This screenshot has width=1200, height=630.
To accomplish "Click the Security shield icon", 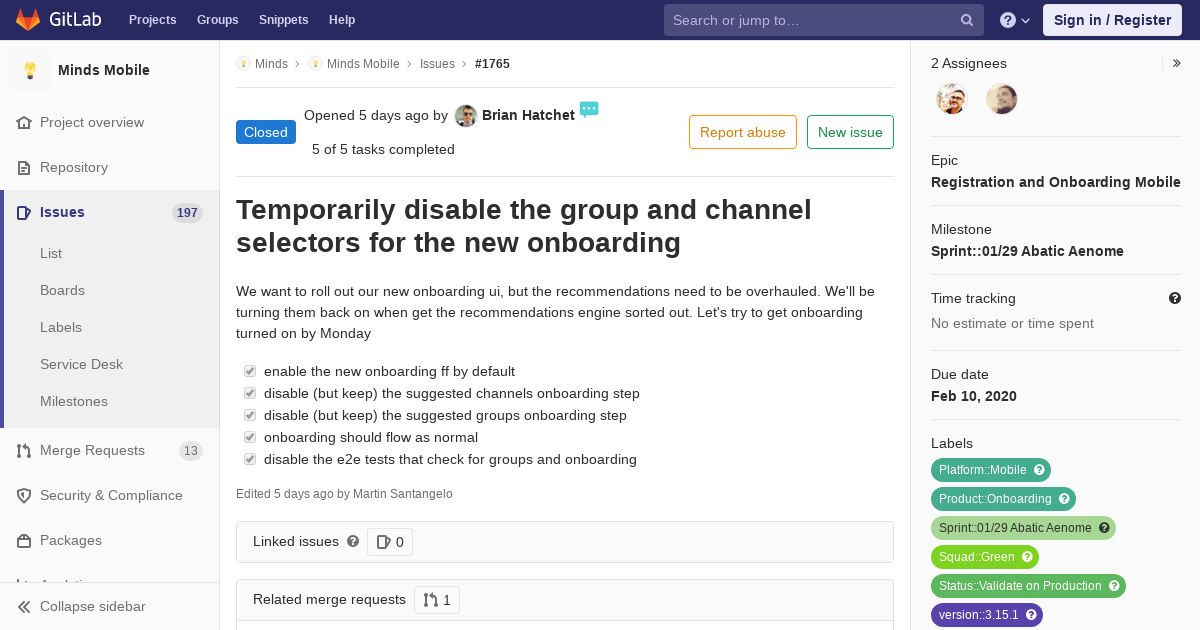I will [24, 495].
